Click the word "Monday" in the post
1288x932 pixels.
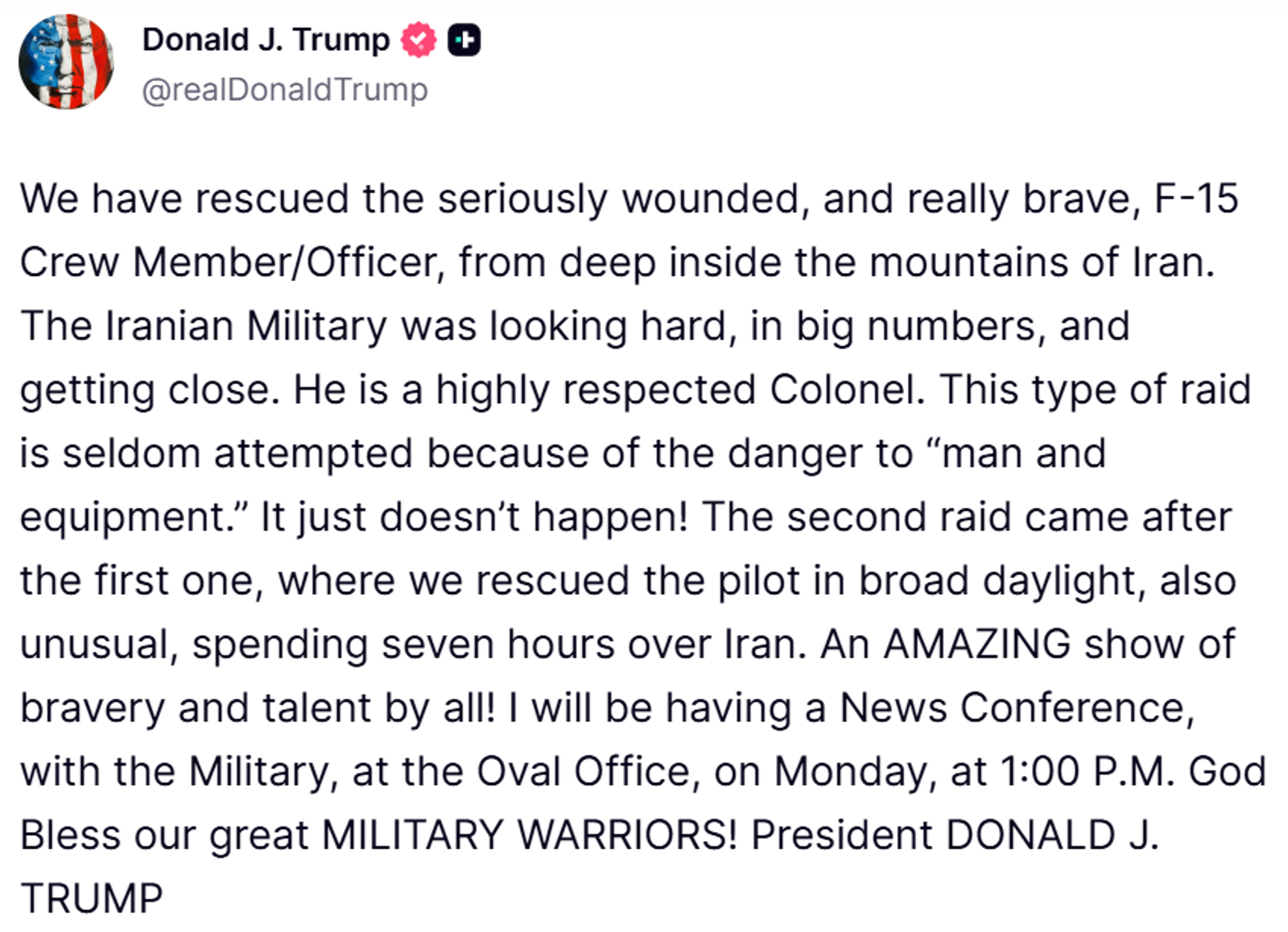click(855, 771)
